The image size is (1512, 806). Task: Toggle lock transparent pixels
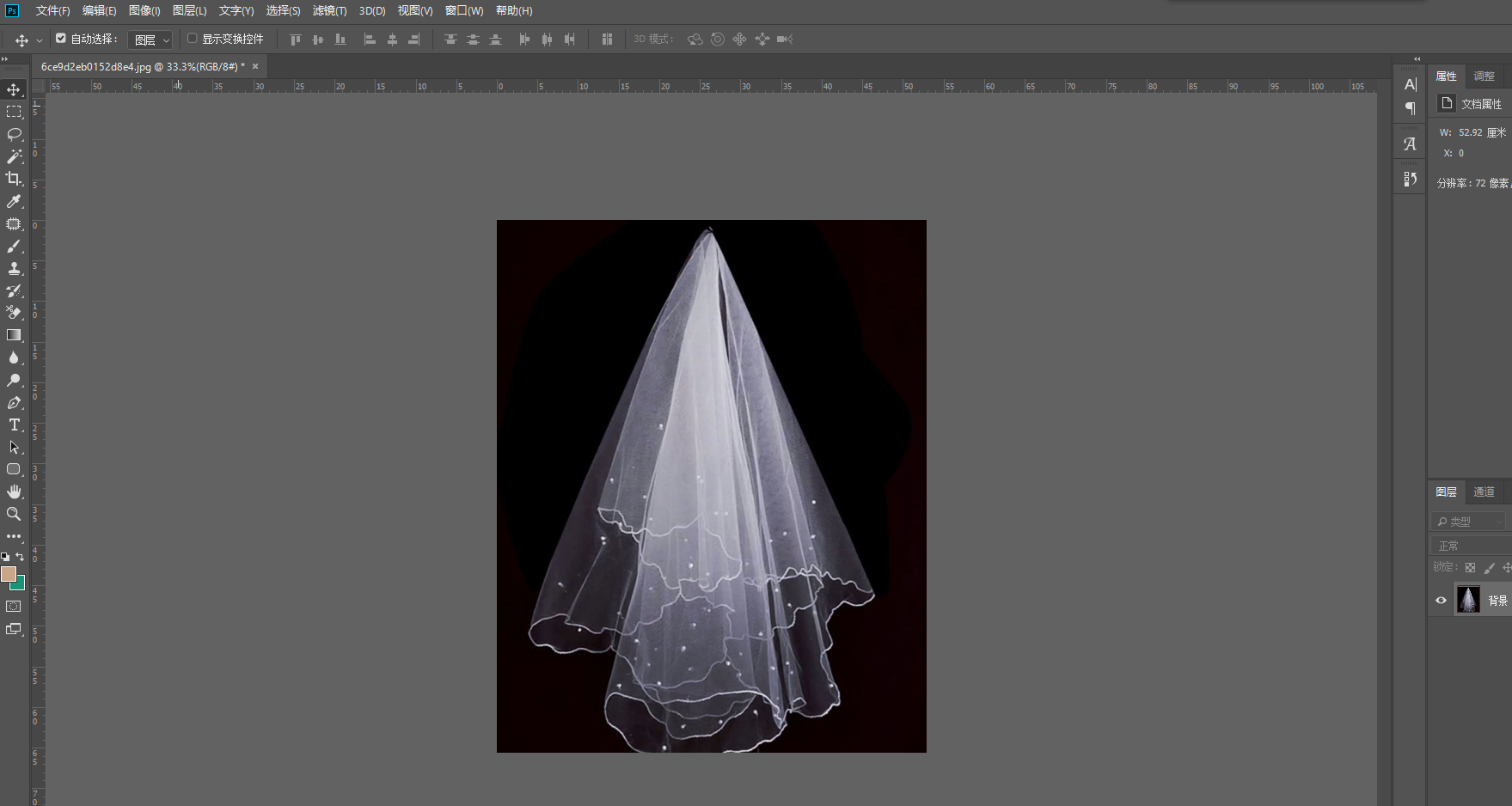[1470, 568]
